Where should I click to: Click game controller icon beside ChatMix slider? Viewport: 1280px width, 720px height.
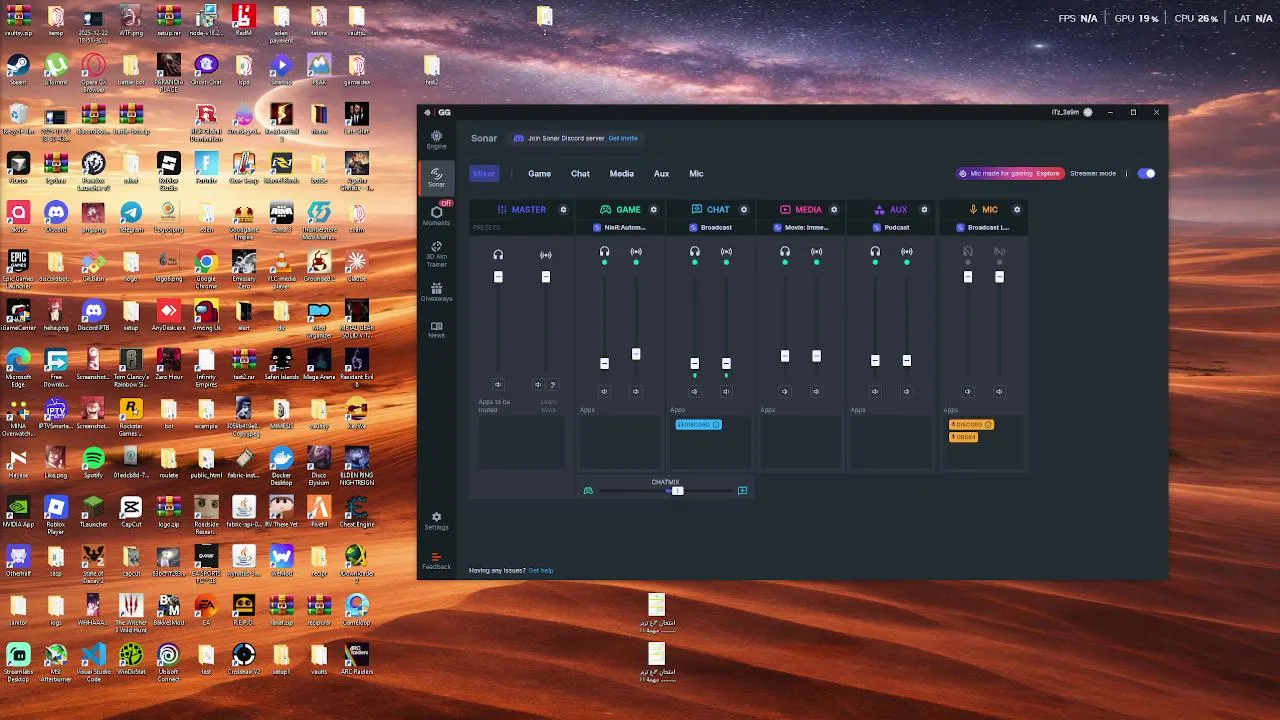click(x=588, y=491)
